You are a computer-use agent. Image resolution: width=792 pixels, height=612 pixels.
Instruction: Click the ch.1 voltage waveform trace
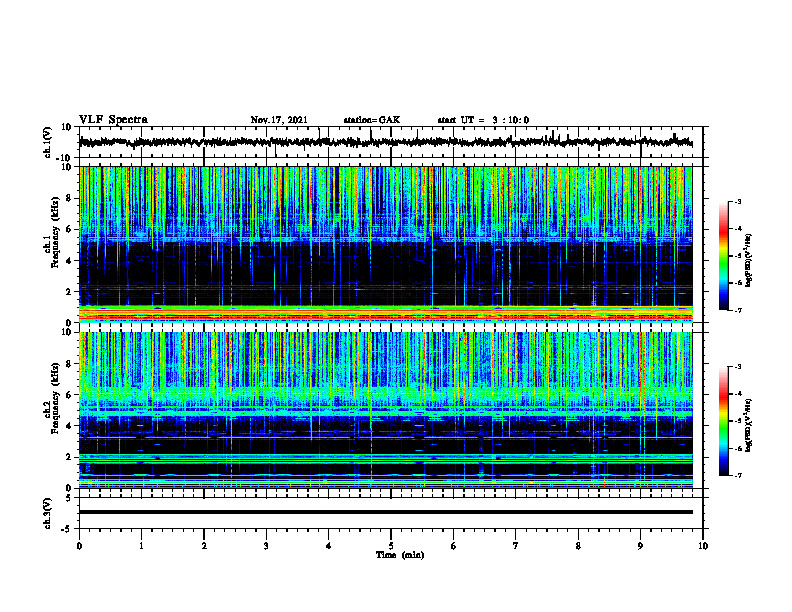tap(385, 142)
